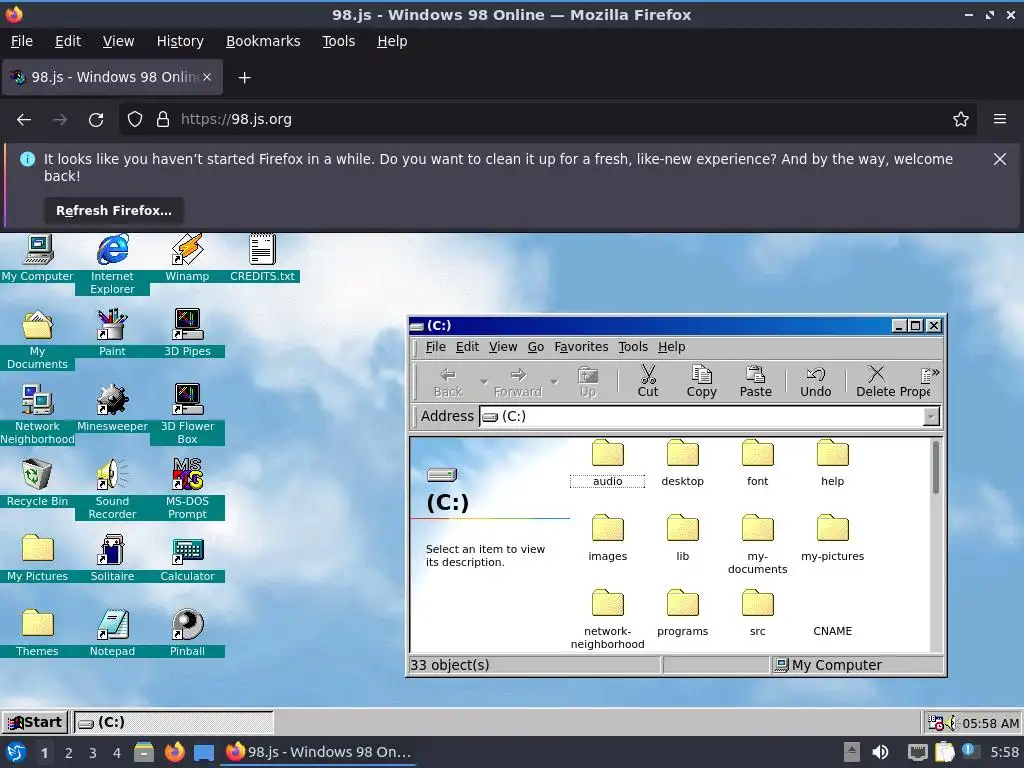Select the CNAME file entry
Image resolution: width=1024 pixels, height=768 pixels.
click(x=833, y=631)
